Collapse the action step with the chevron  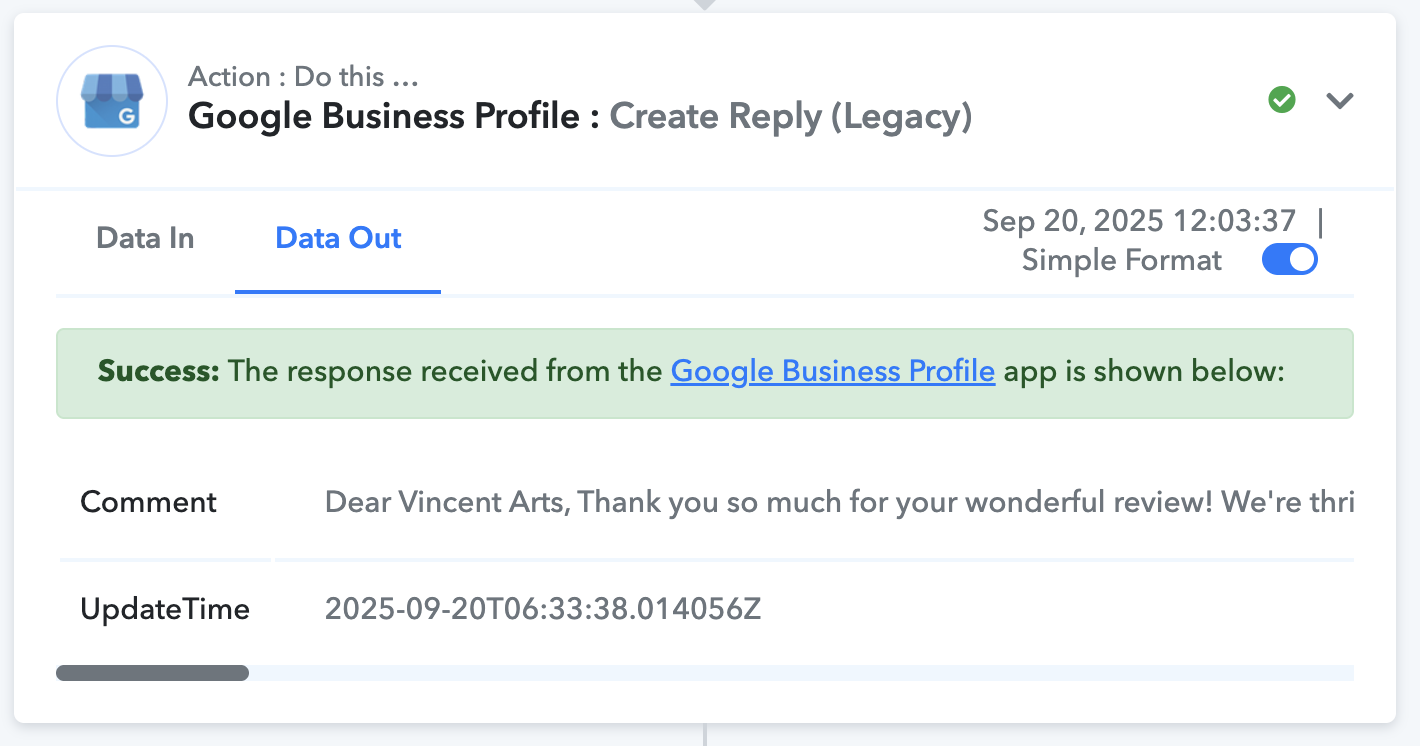[x=1339, y=100]
